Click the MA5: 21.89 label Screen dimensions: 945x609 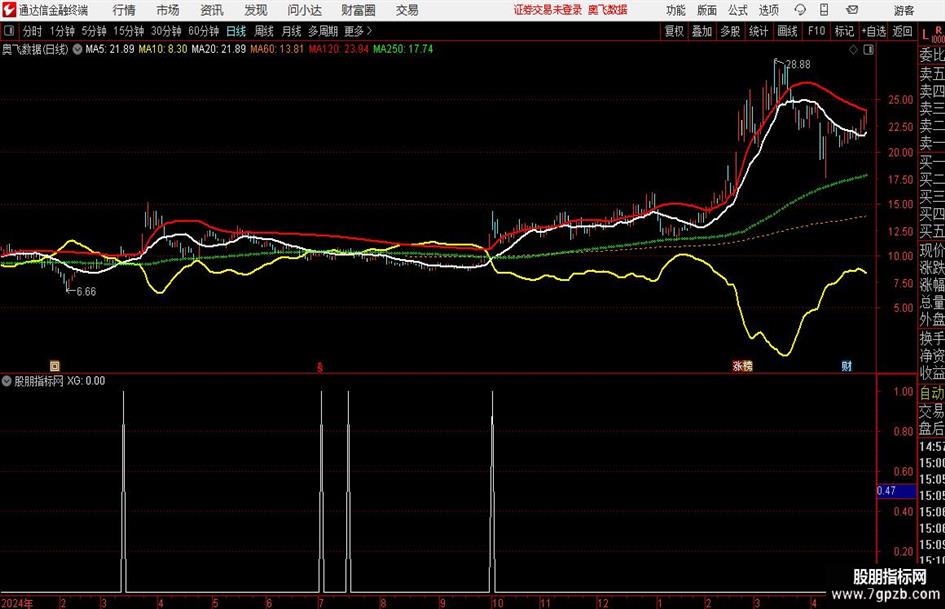(x=110, y=49)
